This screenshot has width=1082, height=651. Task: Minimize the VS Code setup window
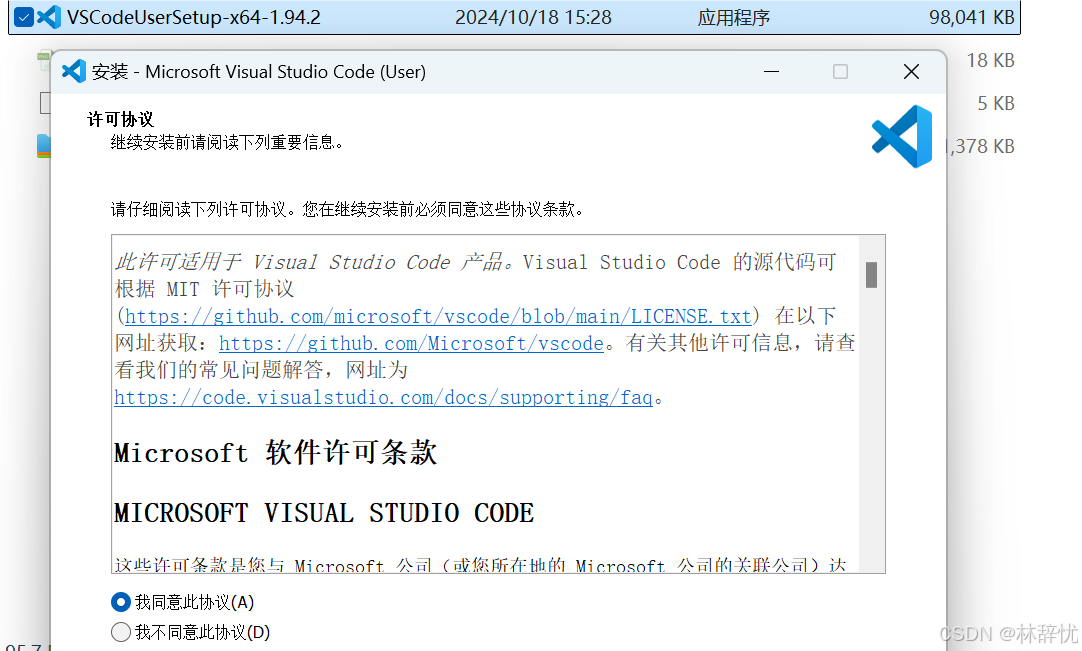click(771, 71)
